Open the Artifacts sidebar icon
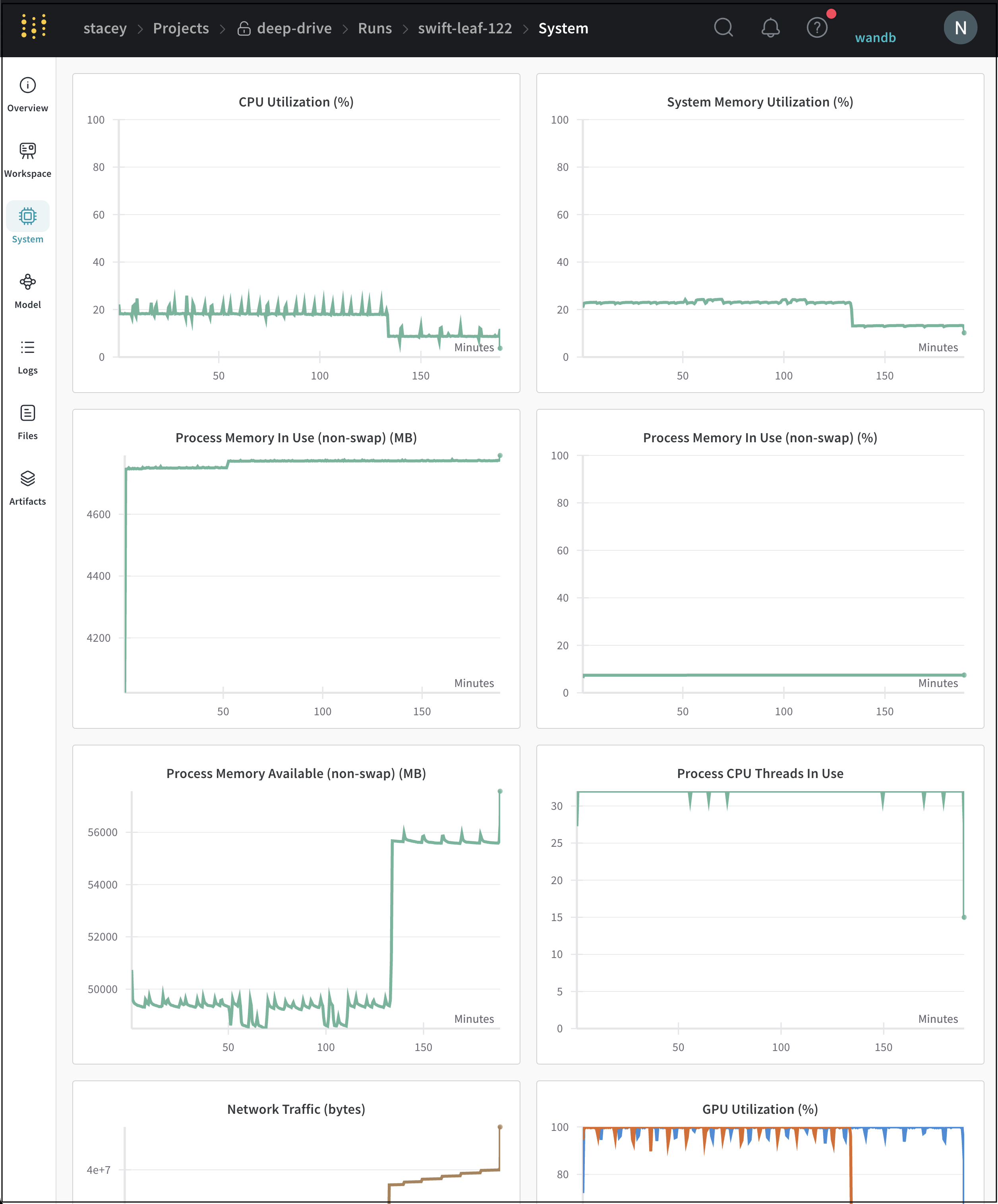This screenshot has height=1204, width=998. (x=27, y=478)
